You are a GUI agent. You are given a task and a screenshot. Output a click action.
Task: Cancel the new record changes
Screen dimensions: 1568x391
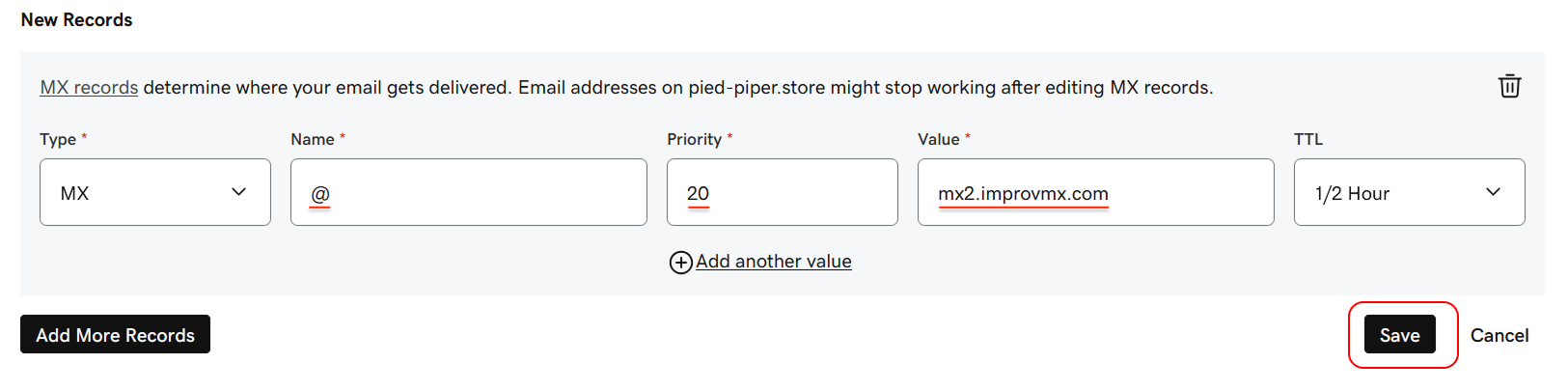(x=1499, y=335)
